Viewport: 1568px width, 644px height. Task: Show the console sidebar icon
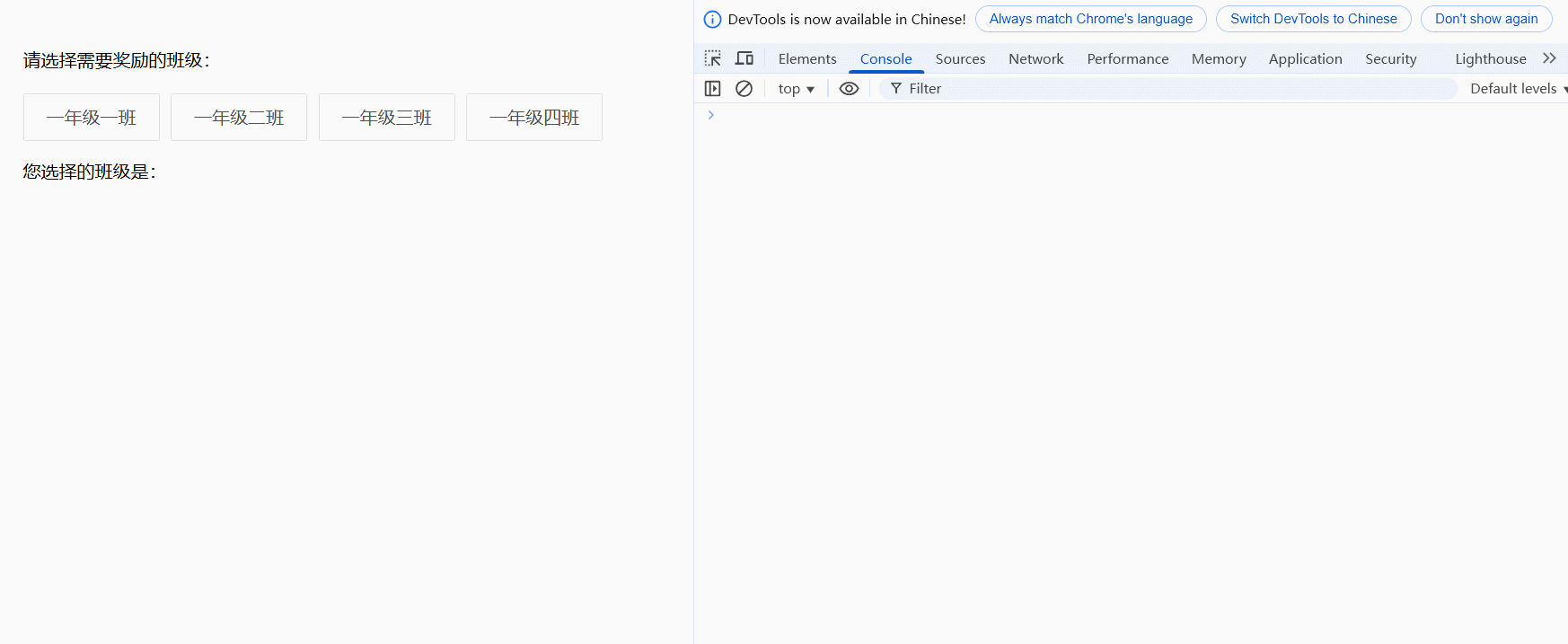pyautogui.click(x=713, y=88)
